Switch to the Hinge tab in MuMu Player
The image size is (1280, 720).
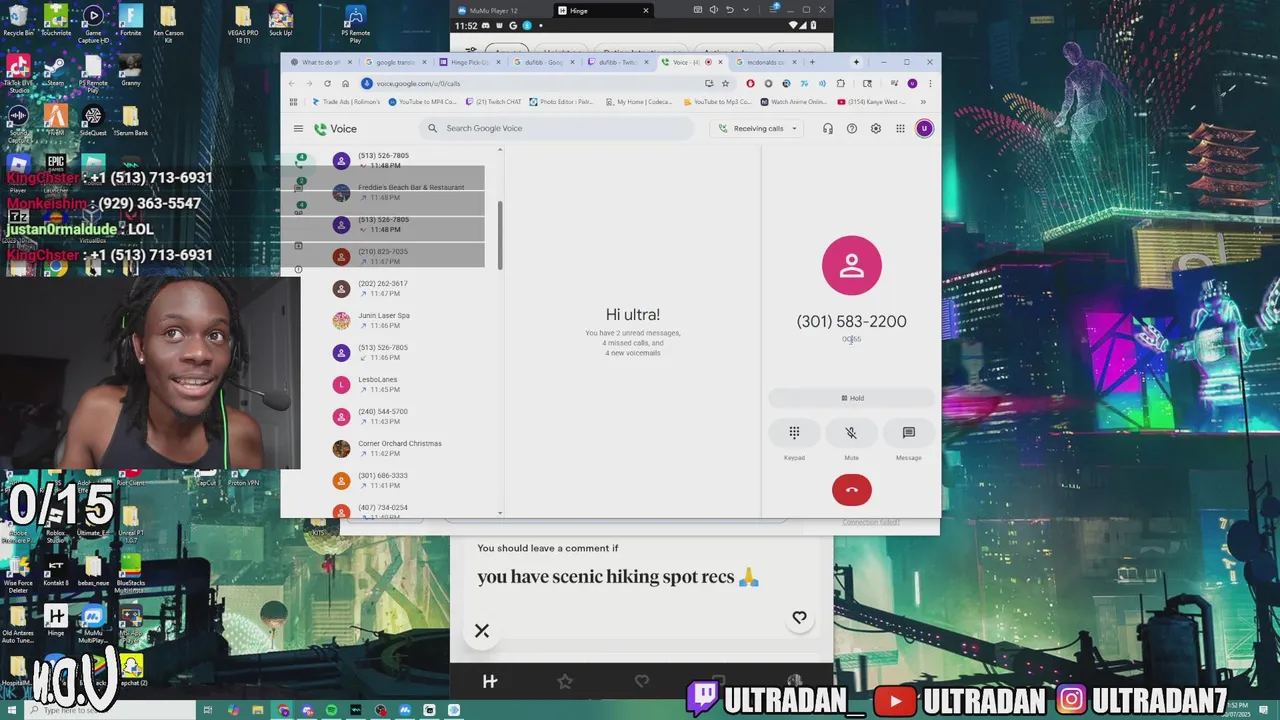click(x=603, y=10)
